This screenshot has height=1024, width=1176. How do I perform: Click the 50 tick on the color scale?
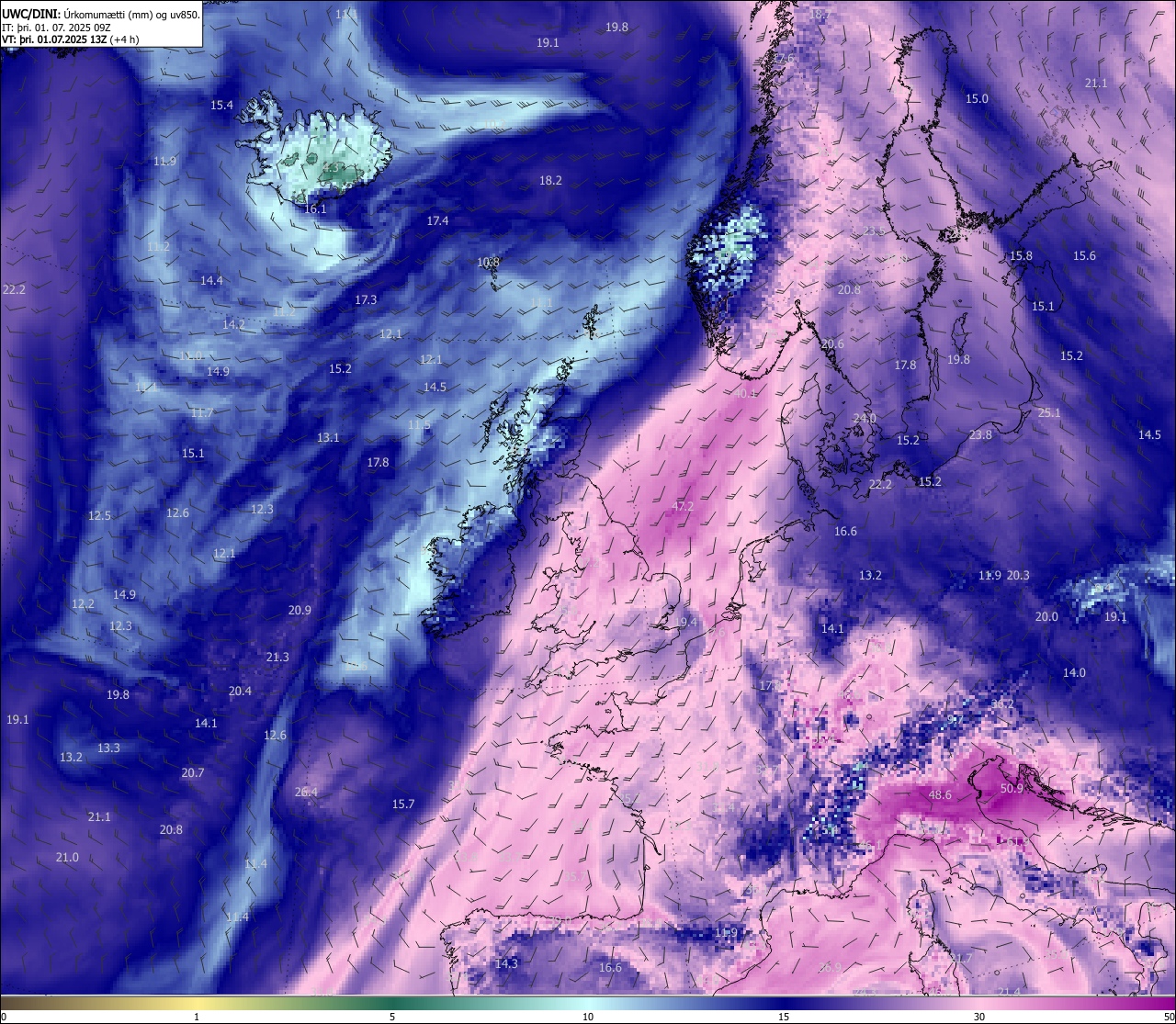1169,1017
